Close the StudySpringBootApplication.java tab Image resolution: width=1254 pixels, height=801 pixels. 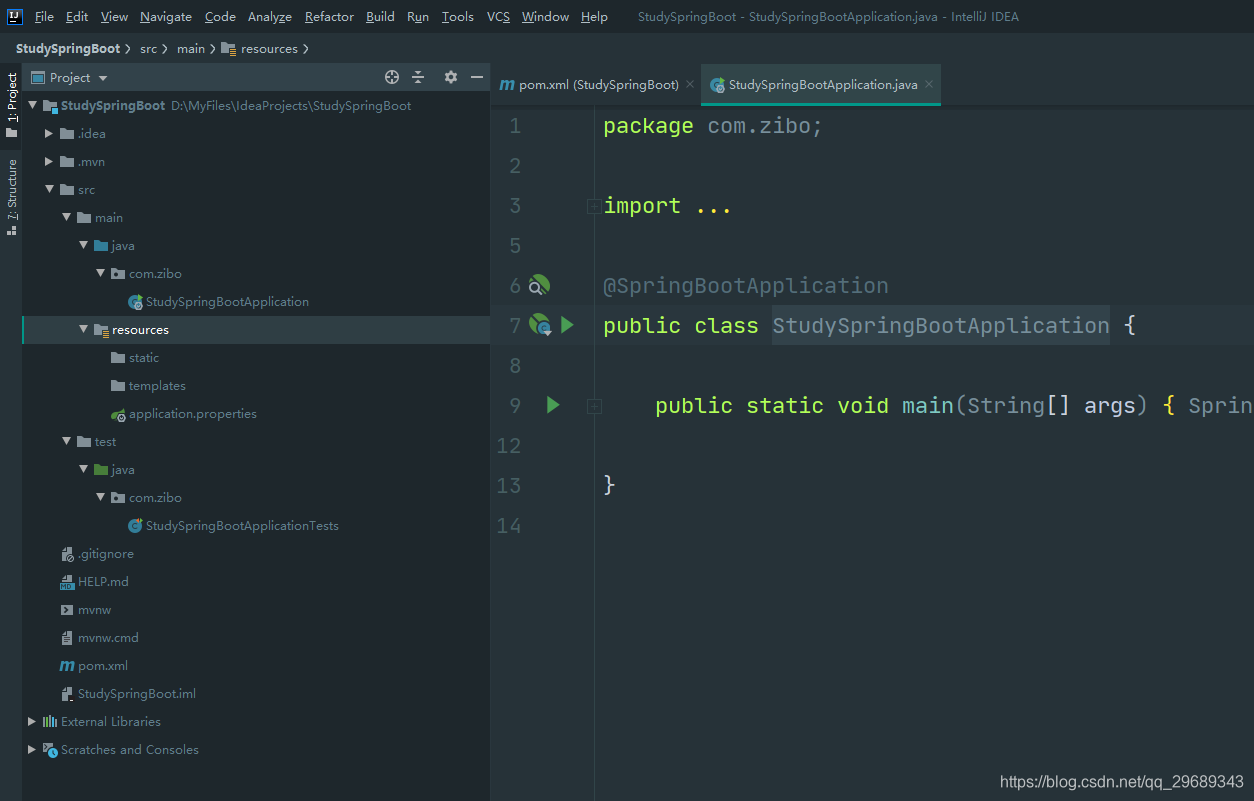point(929,84)
